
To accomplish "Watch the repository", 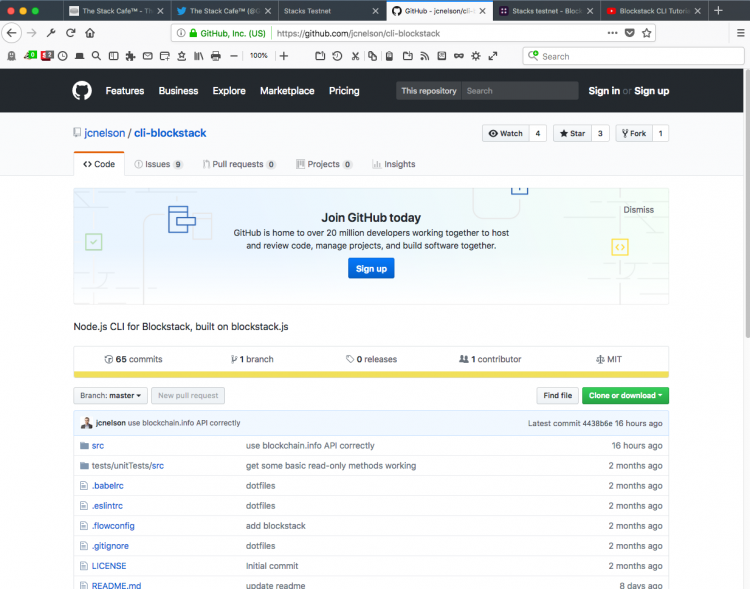I will [506, 133].
